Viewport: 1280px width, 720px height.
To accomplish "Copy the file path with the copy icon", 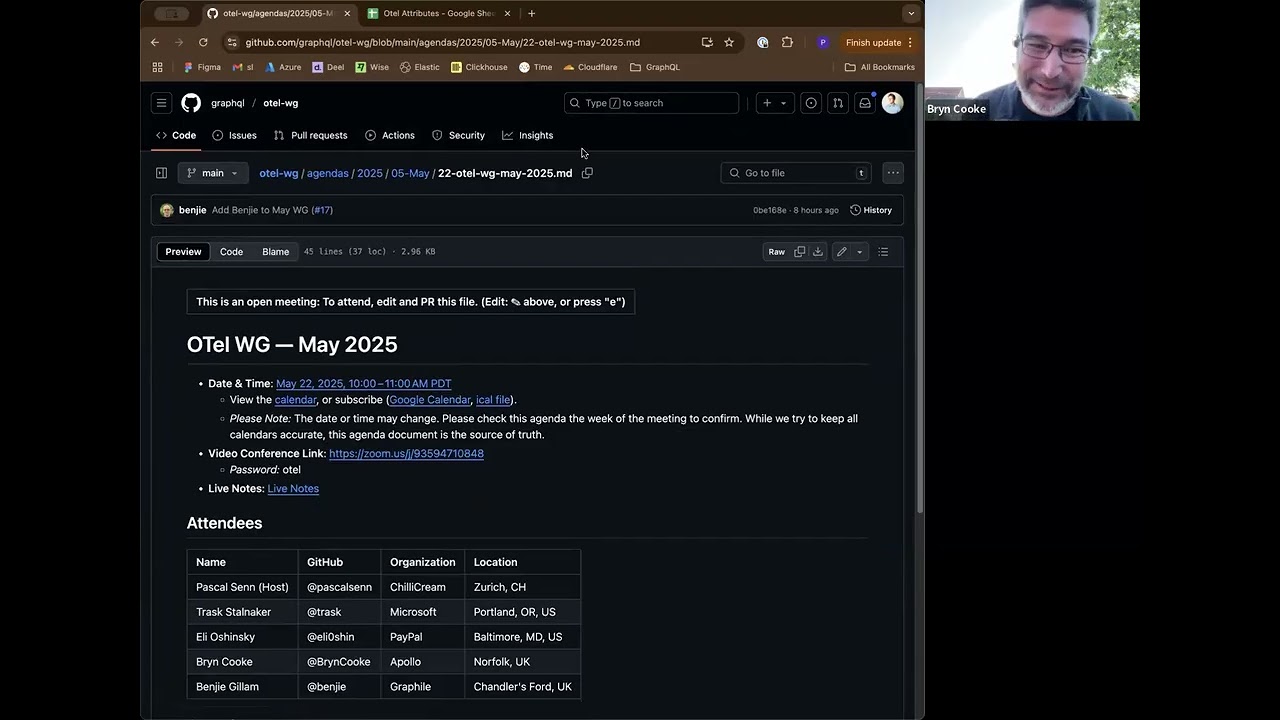I will pos(587,173).
